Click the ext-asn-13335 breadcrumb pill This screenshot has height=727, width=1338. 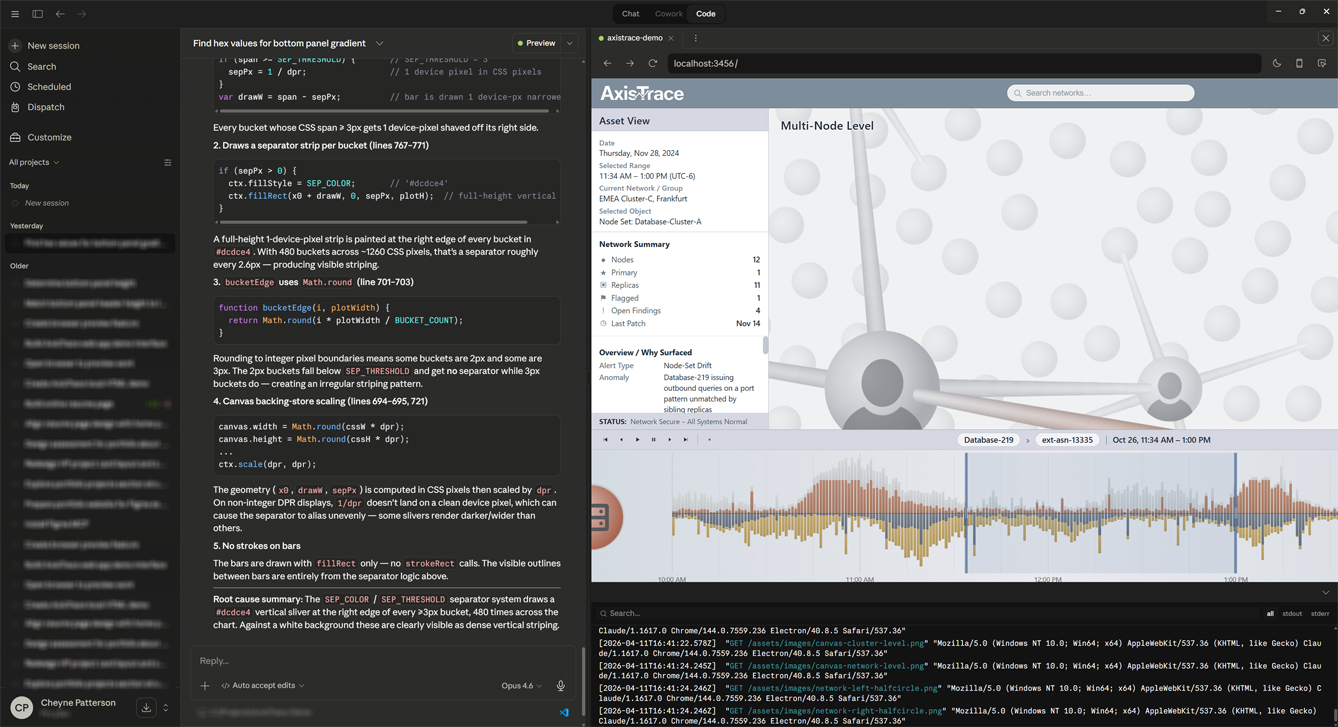click(1067, 440)
